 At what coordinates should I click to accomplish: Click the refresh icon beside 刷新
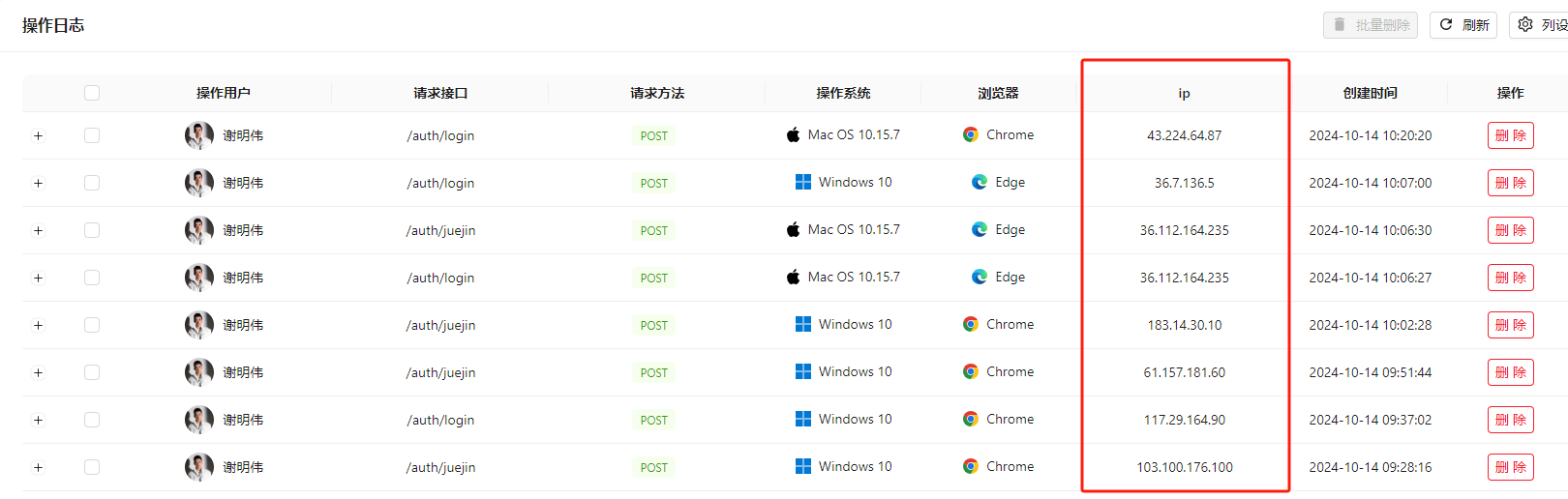(1446, 24)
